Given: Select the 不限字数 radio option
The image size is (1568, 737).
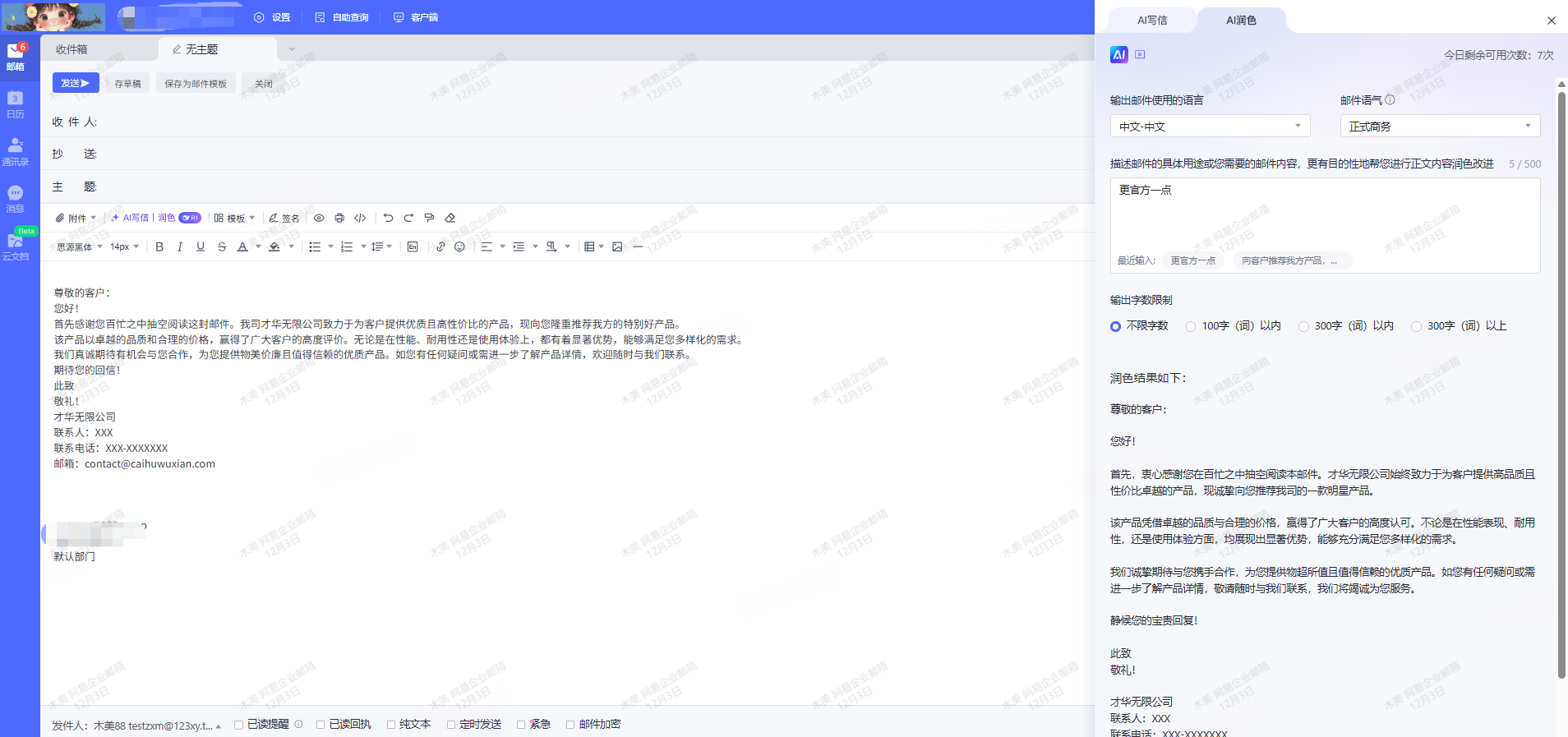Looking at the screenshot, I should (1115, 326).
